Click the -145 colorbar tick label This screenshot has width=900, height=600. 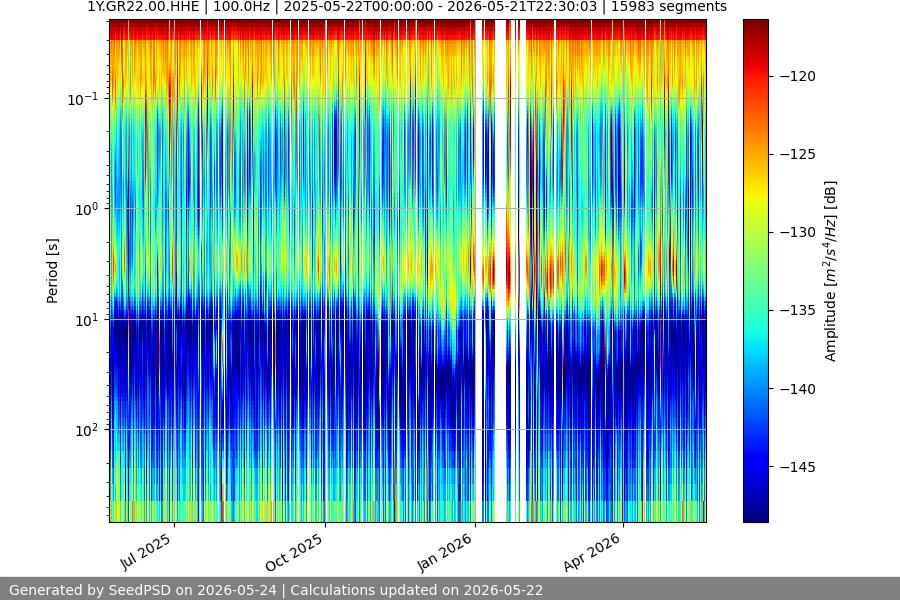(797, 467)
